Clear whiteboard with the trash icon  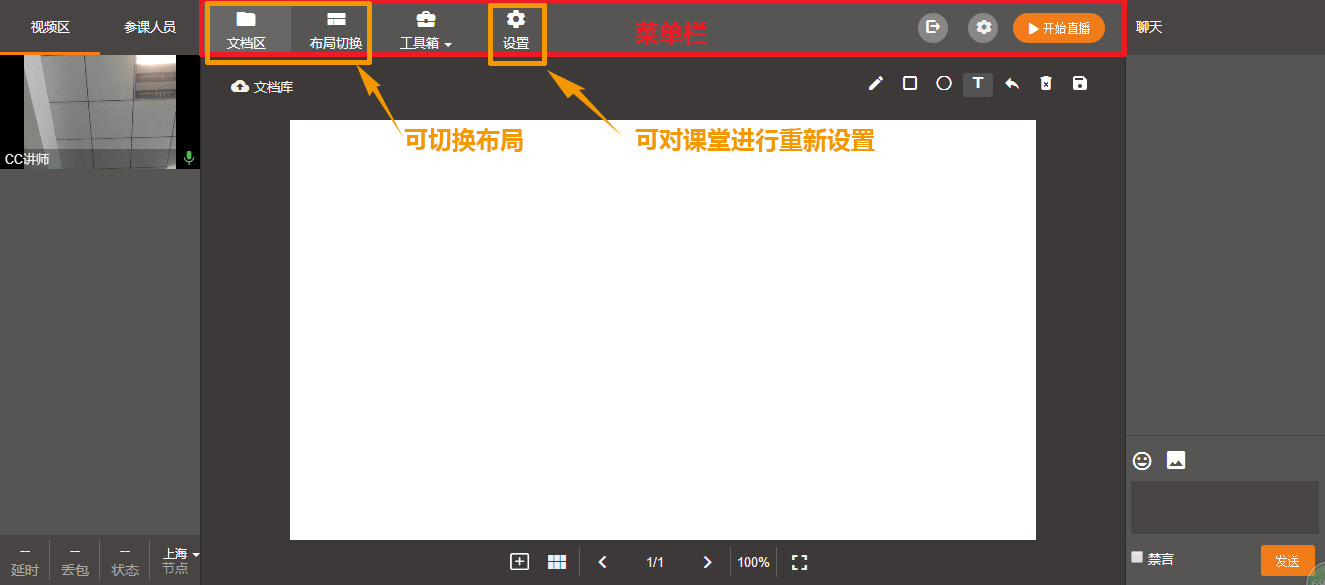(1046, 84)
